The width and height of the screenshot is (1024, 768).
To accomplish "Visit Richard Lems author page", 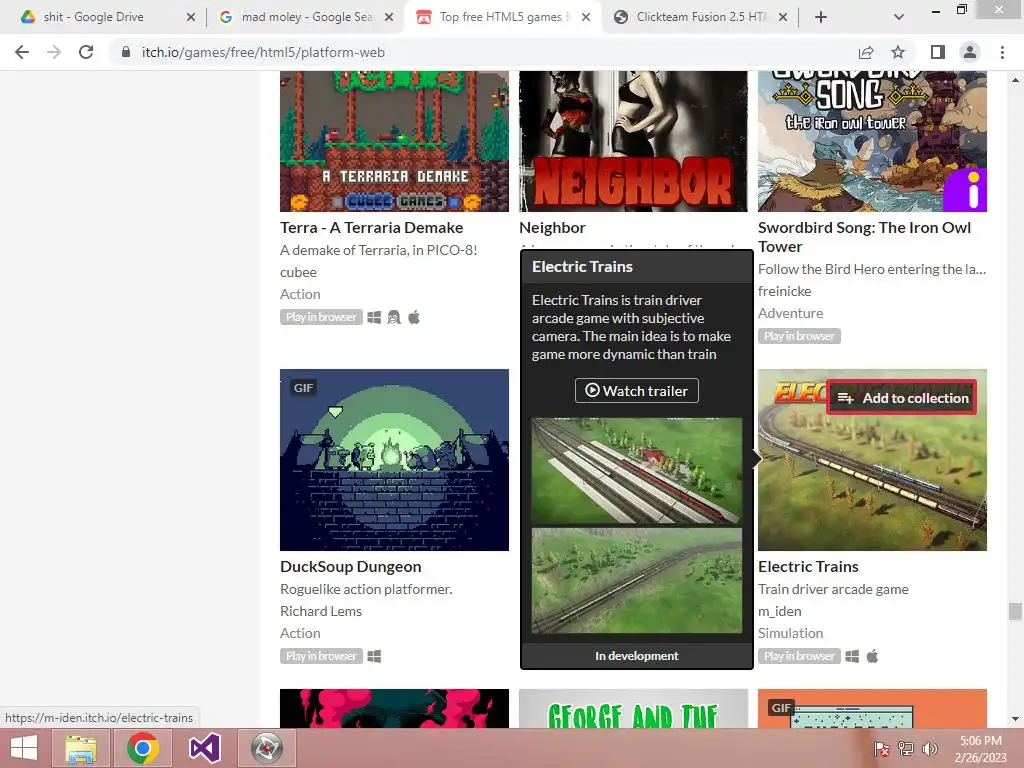I will (x=321, y=611).
